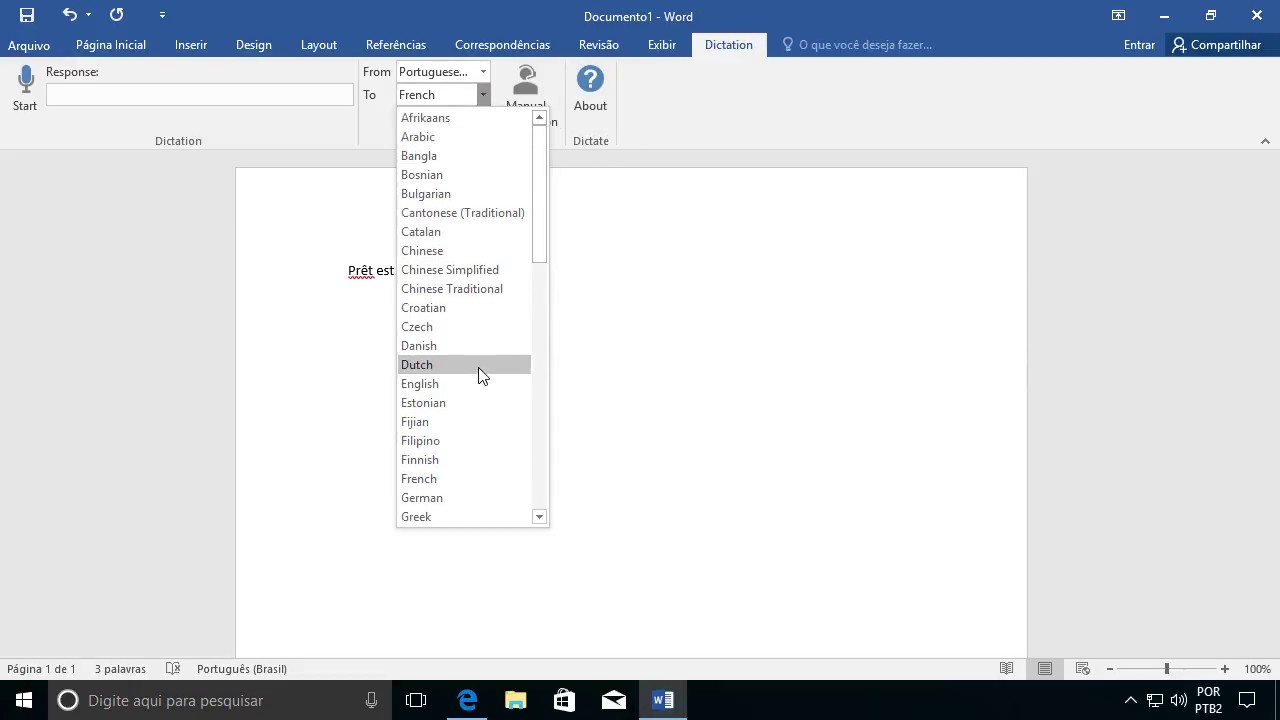1280x720 pixels.
Task: Select Filipino language option
Action: (464, 441)
